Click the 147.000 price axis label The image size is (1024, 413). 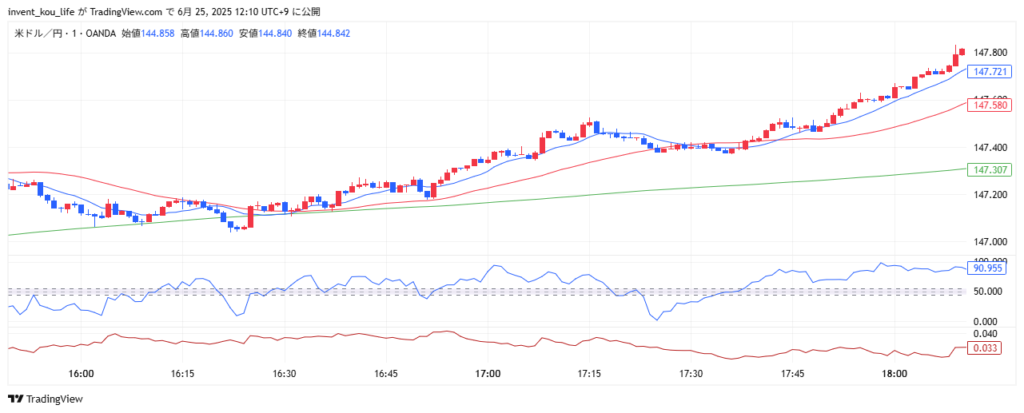click(x=989, y=242)
